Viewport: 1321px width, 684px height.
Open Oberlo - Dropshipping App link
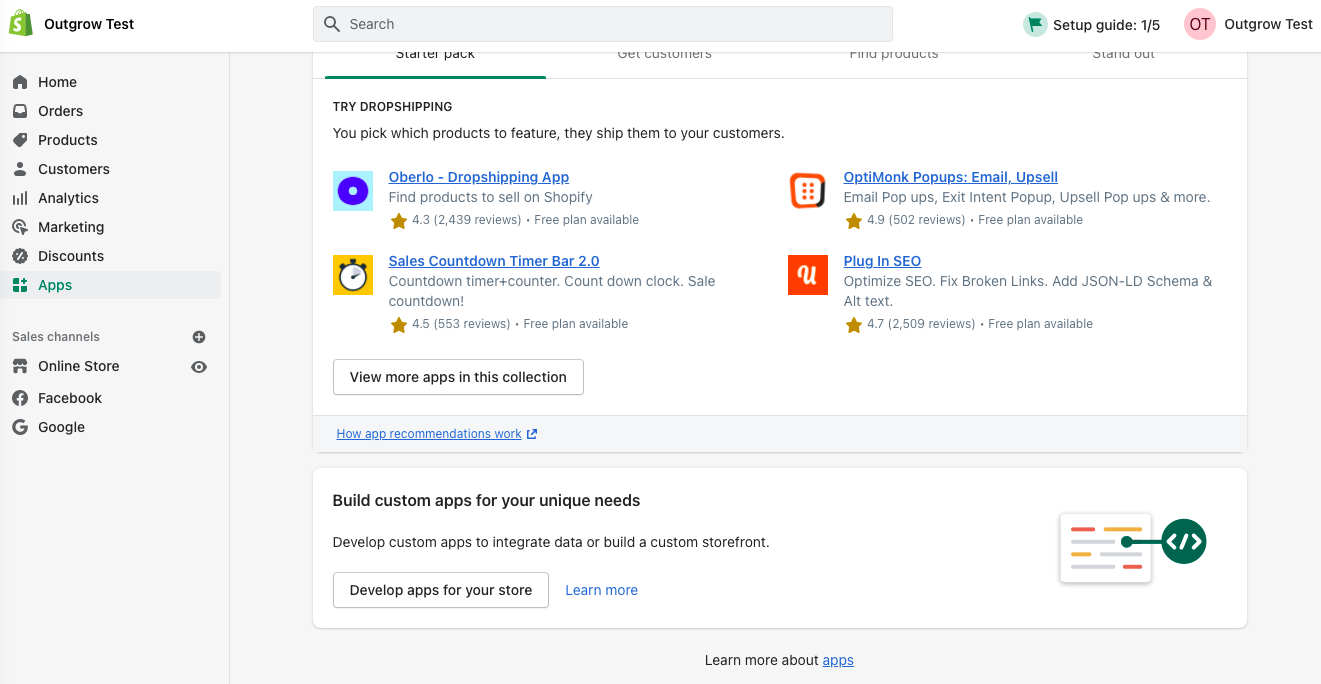479,177
